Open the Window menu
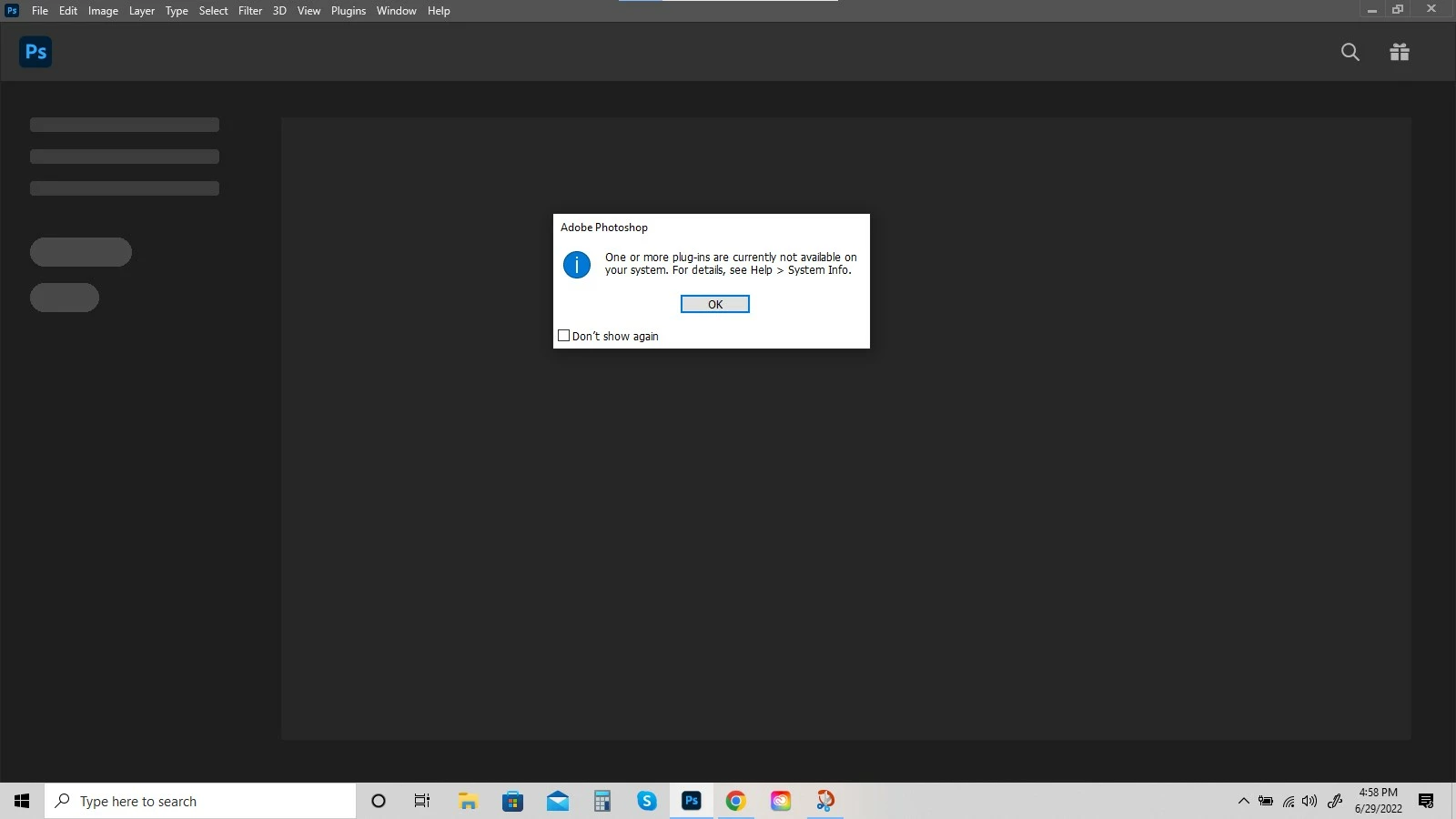Image resolution: width=1456 pixels, height=819 pixels. [x=397, y=11]
